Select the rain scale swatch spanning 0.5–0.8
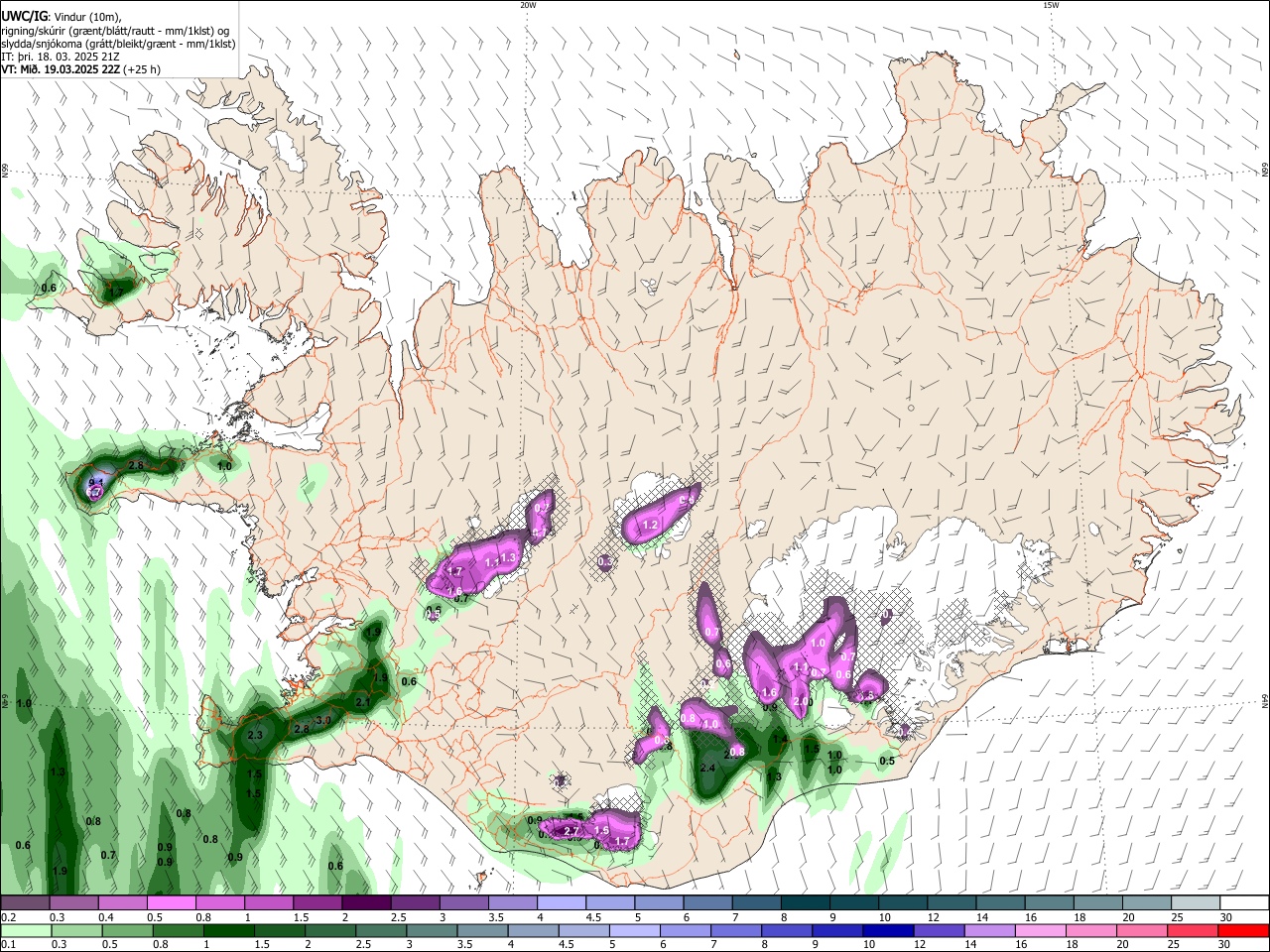The image size is (1270, 952). click(127, 930)
